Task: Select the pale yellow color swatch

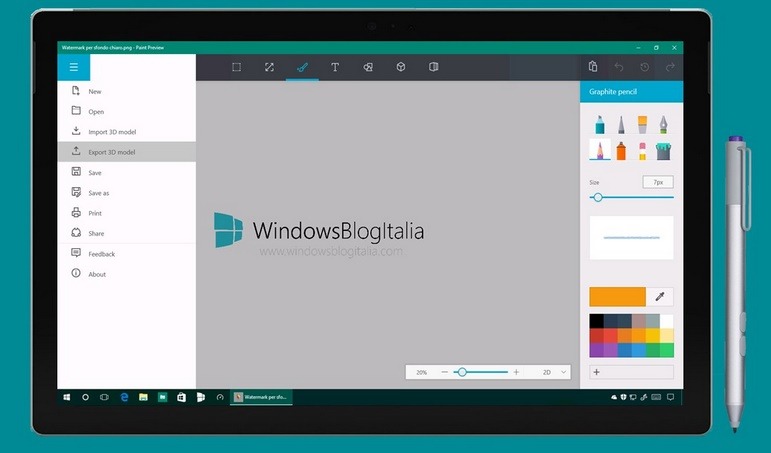Action: pyautogui.click(x=667, y=335)
